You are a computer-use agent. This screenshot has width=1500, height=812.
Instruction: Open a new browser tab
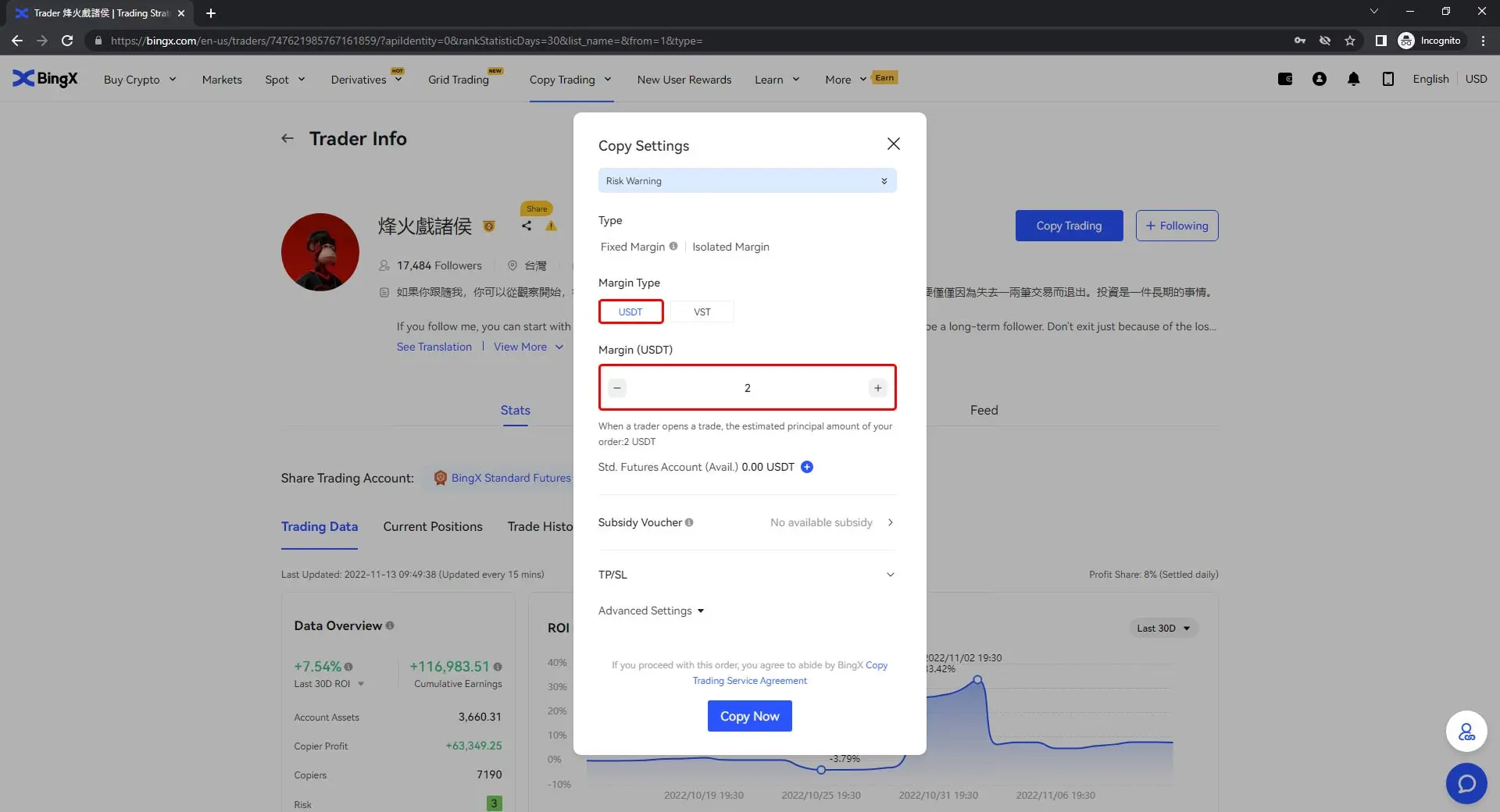point(210,13)
